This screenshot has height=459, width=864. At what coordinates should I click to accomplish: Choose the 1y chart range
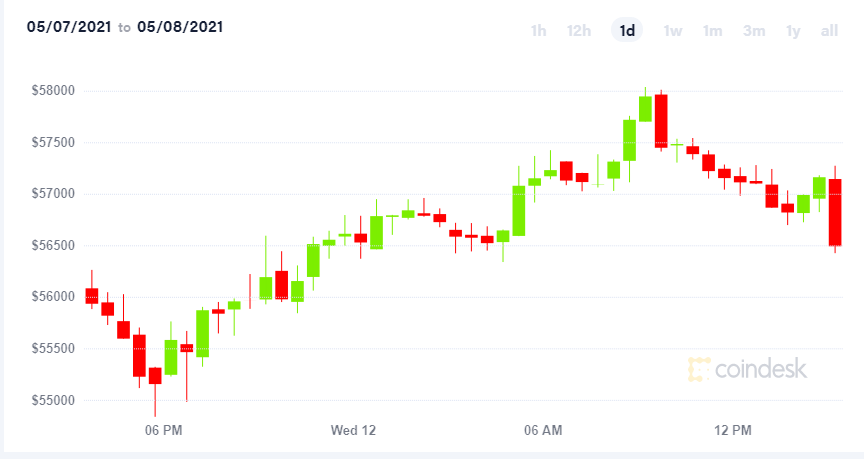pos(793,31)
